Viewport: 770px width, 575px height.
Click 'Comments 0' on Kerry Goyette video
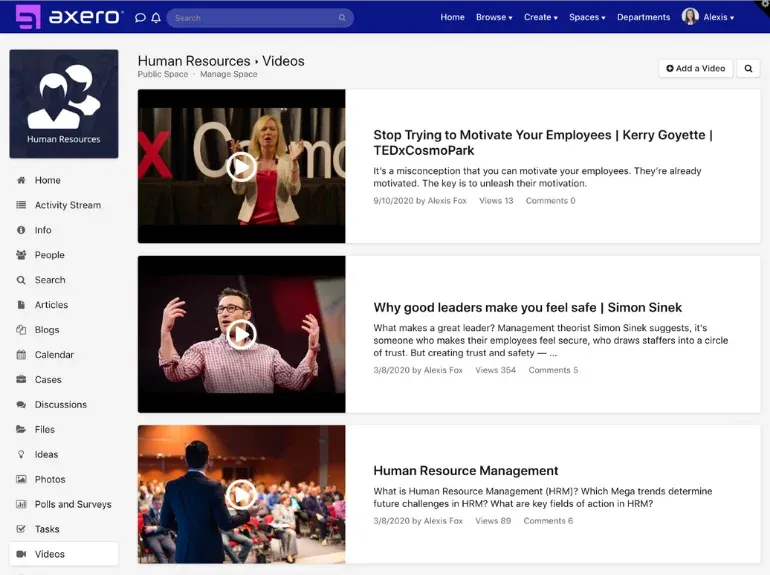click(550, 200)
